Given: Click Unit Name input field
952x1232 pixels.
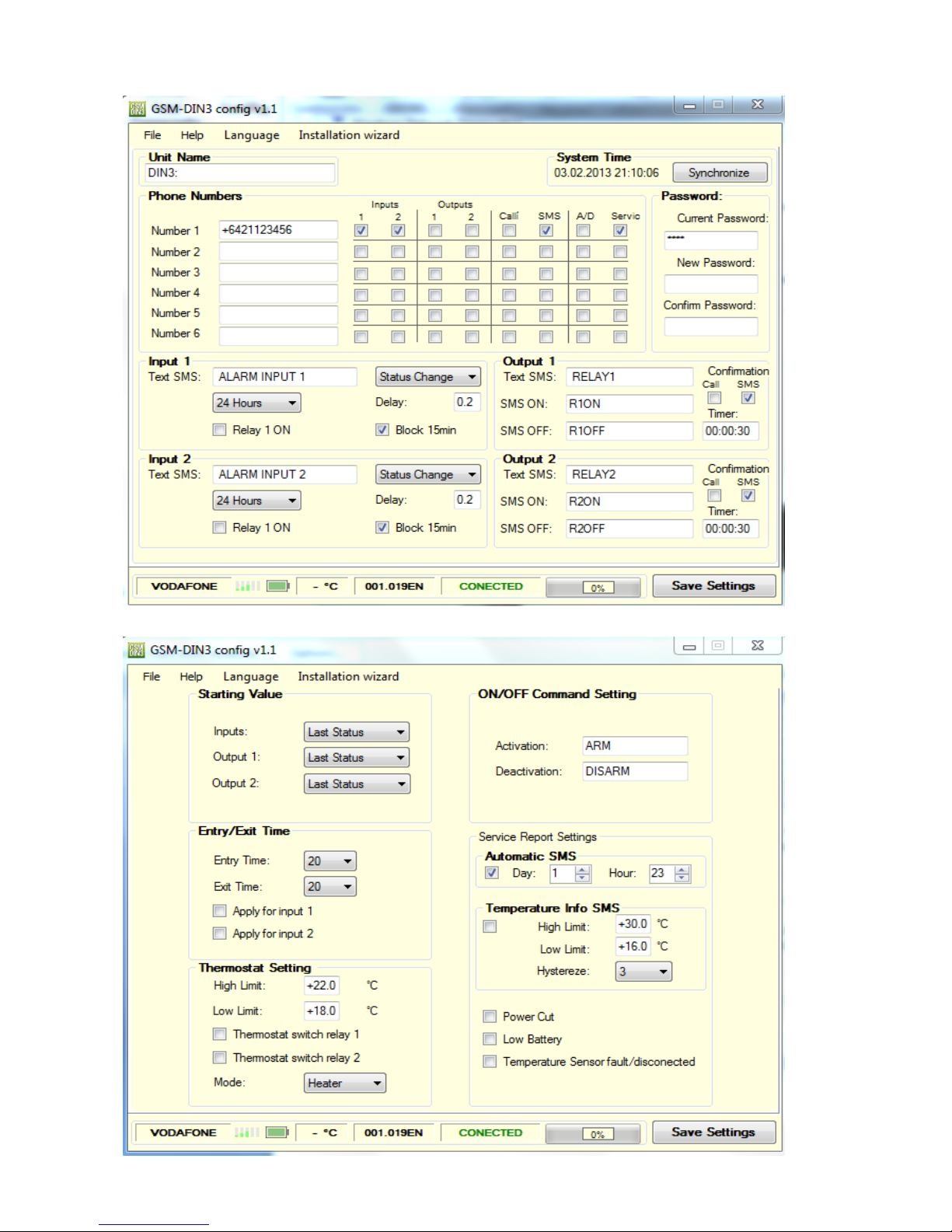Looking at the screenshot, I should click(x=240, y=173).
